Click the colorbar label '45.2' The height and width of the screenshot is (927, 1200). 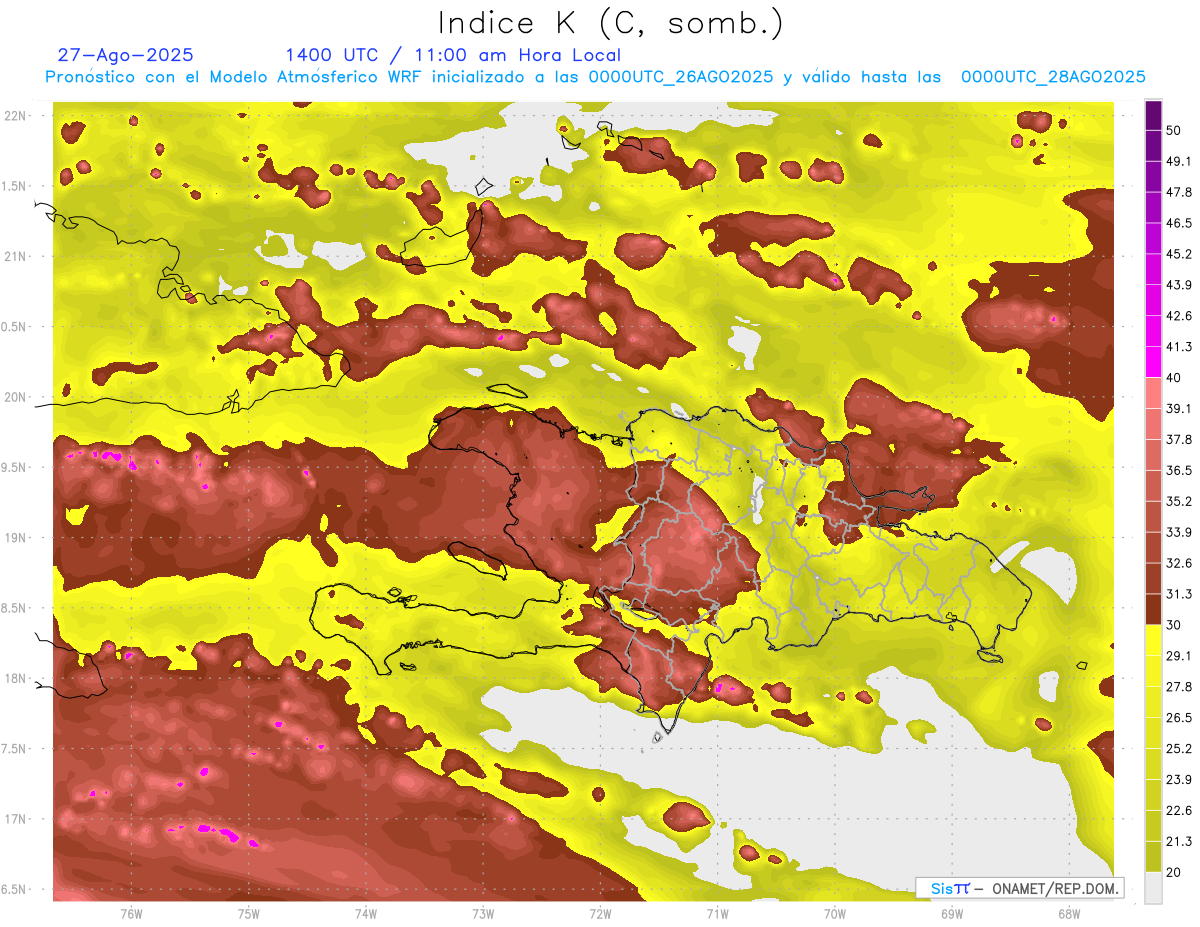coord(1179,254)
